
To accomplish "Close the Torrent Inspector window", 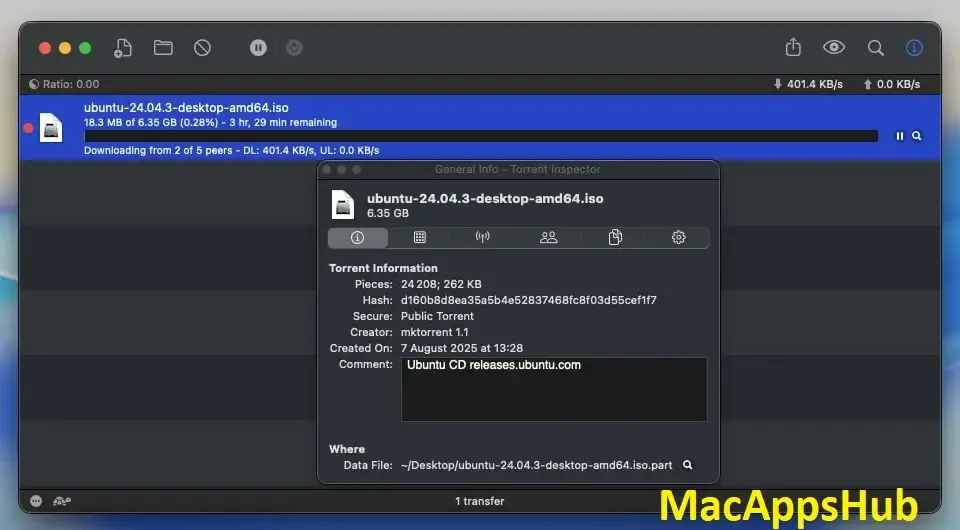I will 327,170.
